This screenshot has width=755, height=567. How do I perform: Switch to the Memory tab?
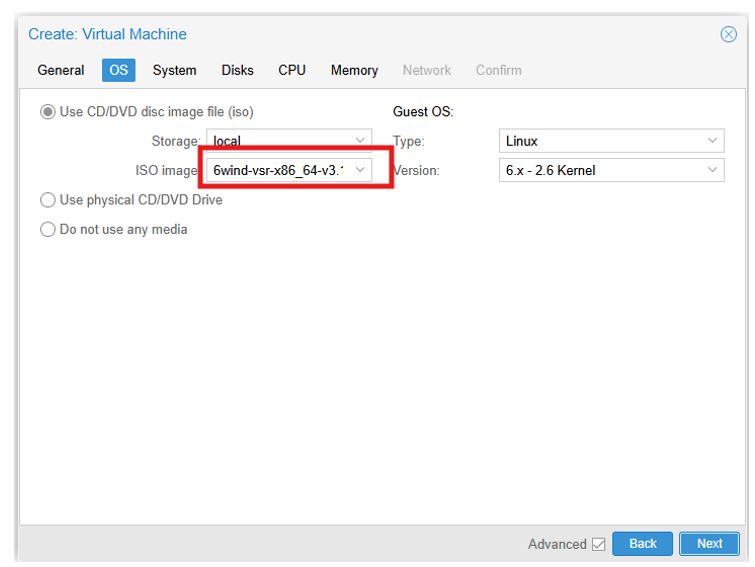coord(354,70)
